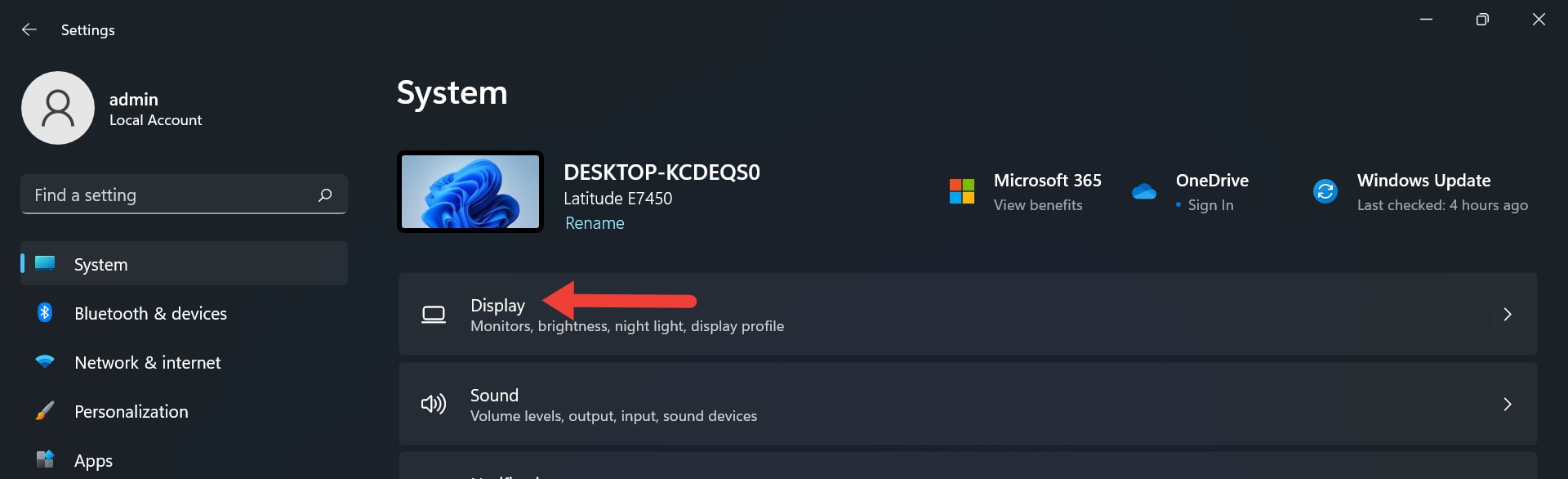Viewport: 1568px width, 479px height.
Task: Click the Windows Update sync icon
Action: coord(1324,191)
